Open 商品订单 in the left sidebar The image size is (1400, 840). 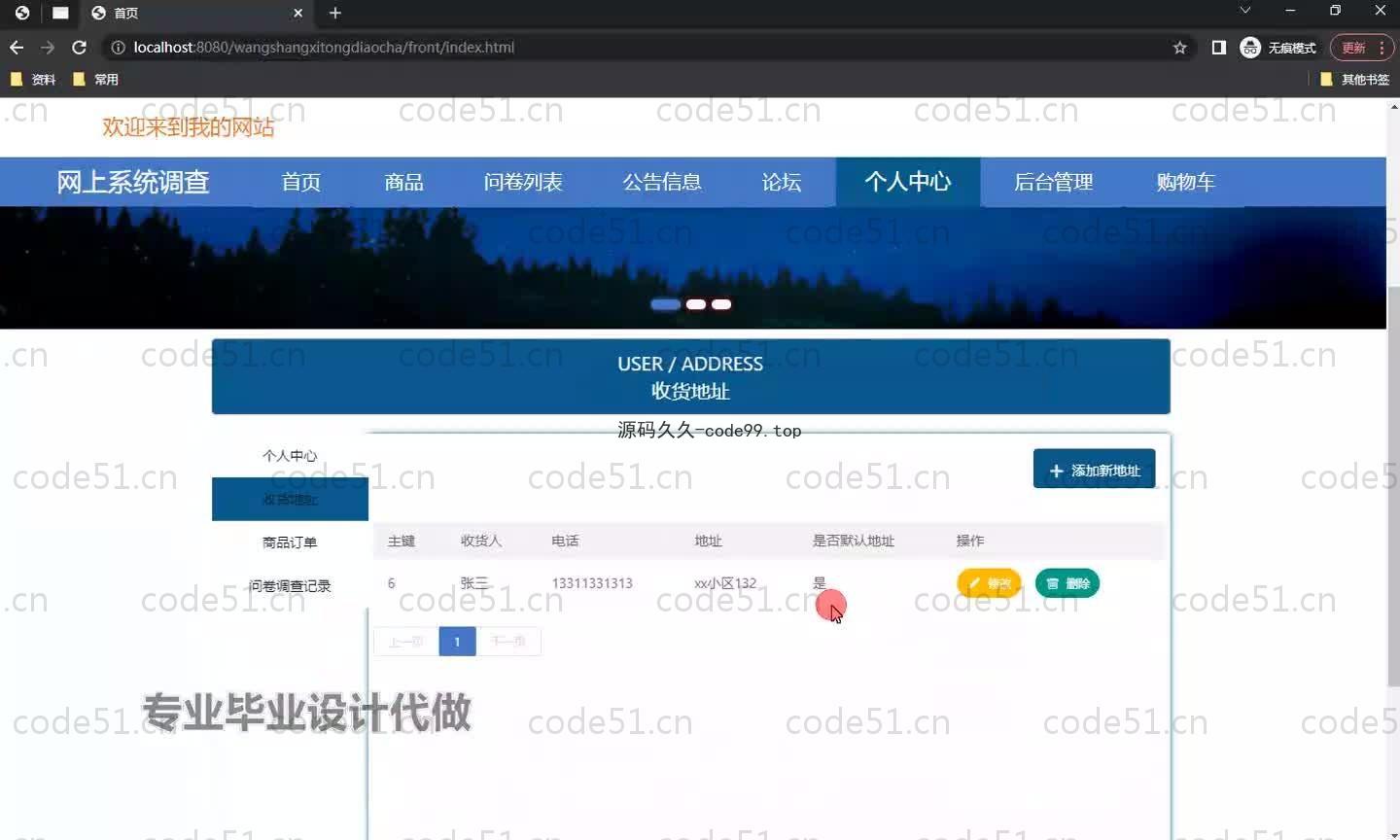(290, 542)
